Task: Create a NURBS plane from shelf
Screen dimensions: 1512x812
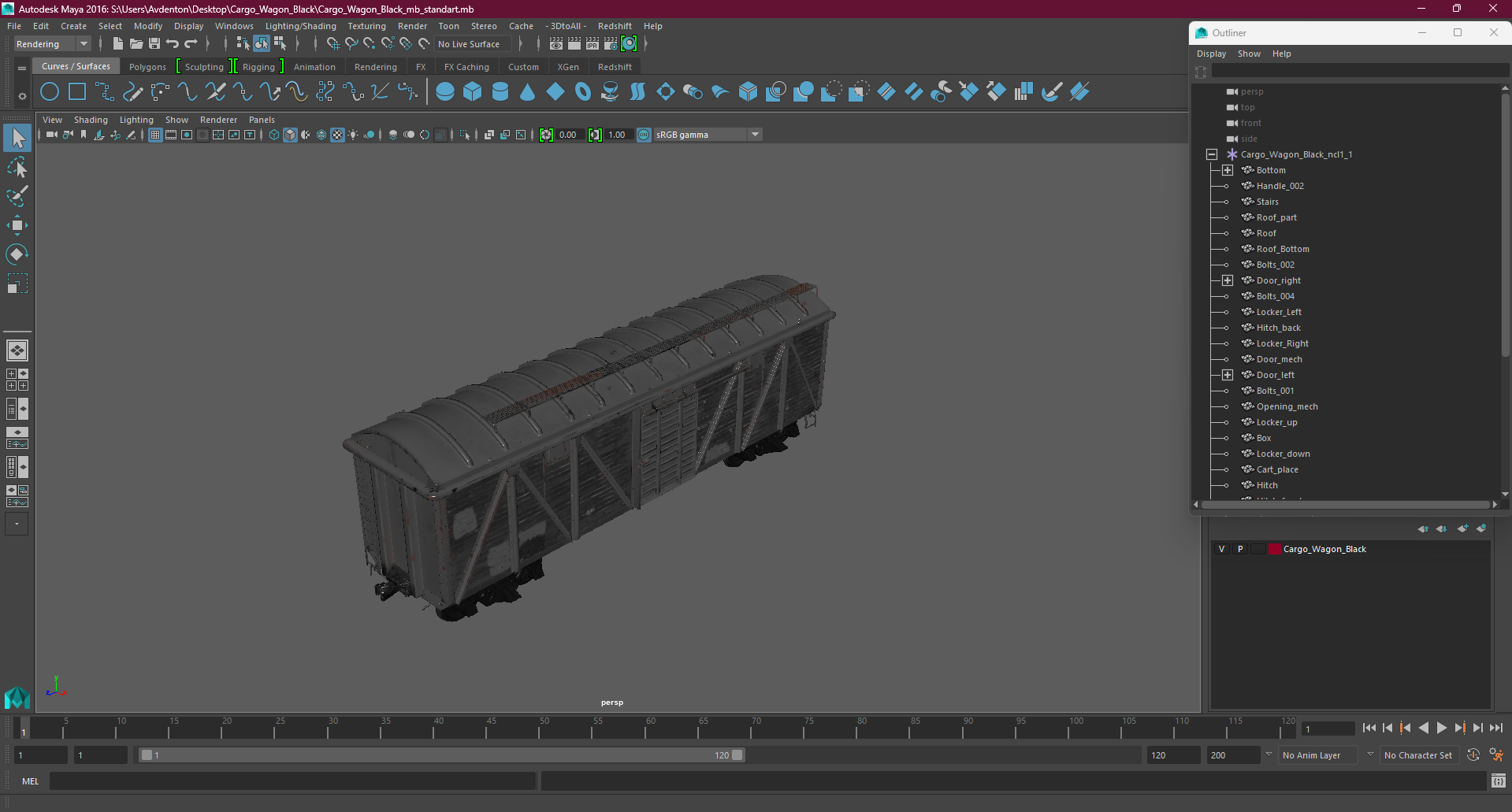Action: [555, 92]
